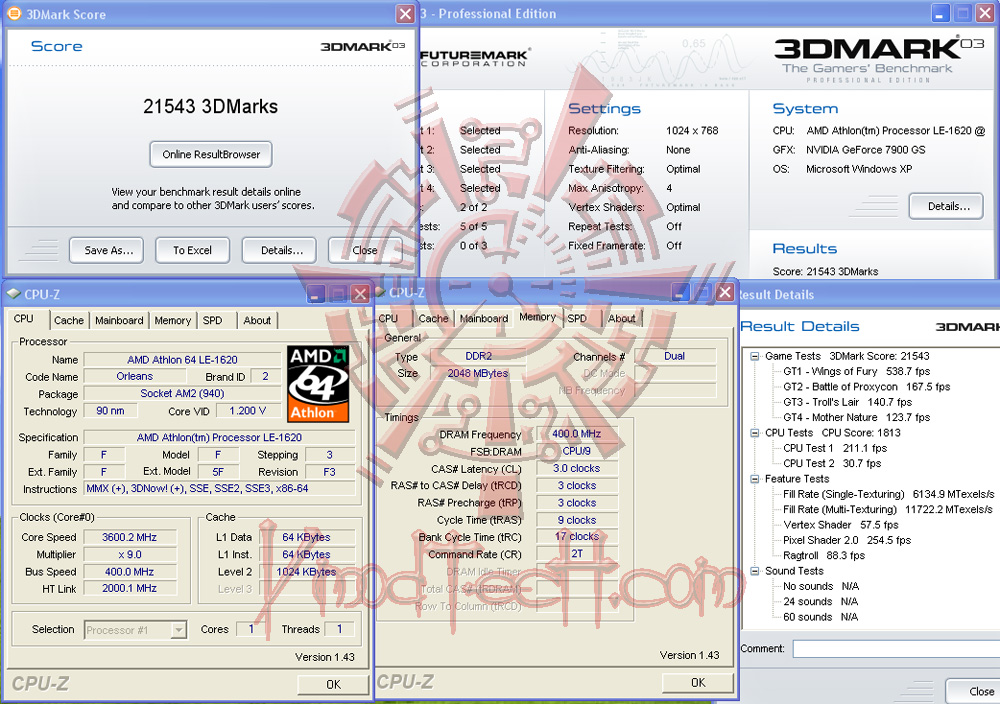Select the No sounds result row

[821, 587]
